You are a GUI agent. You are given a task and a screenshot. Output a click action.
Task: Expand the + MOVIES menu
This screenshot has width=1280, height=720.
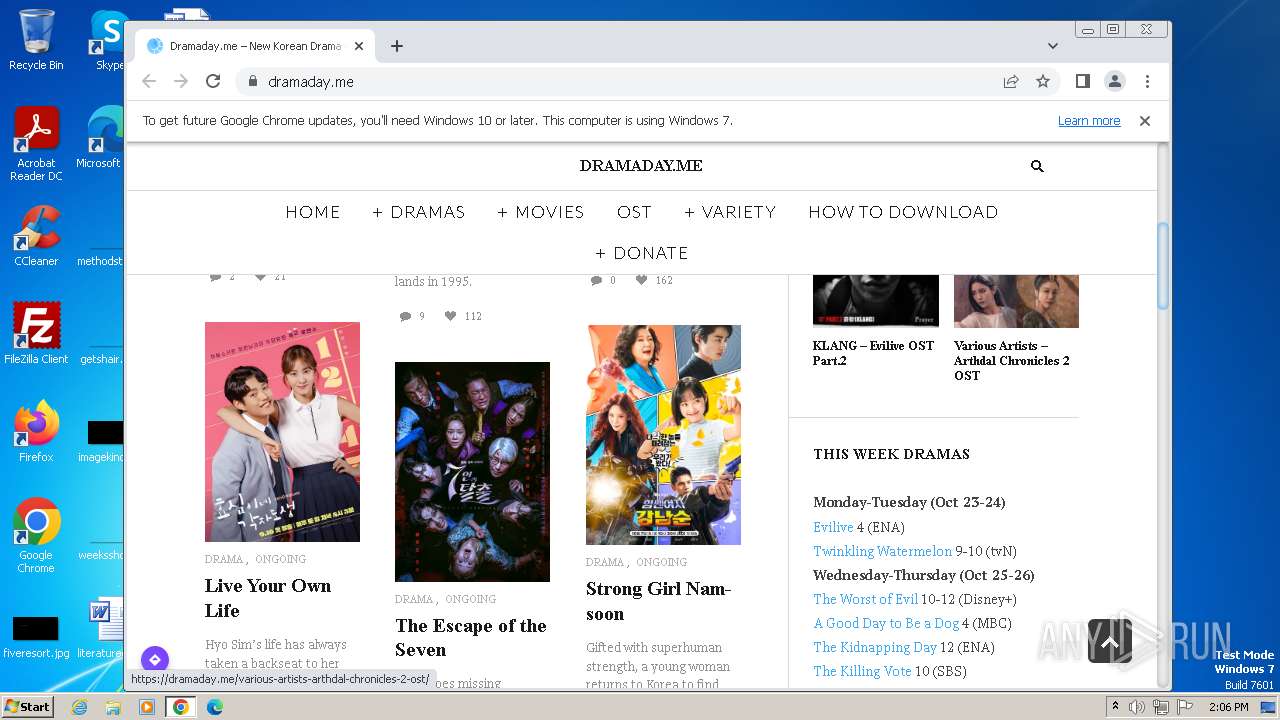541,212
